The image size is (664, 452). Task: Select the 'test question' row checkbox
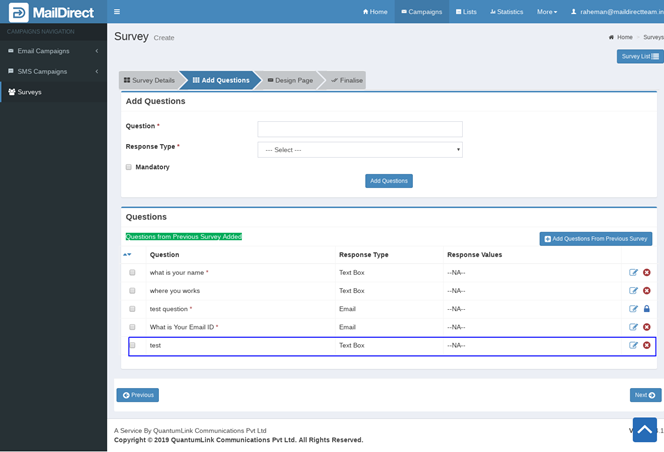coord(132,309)
